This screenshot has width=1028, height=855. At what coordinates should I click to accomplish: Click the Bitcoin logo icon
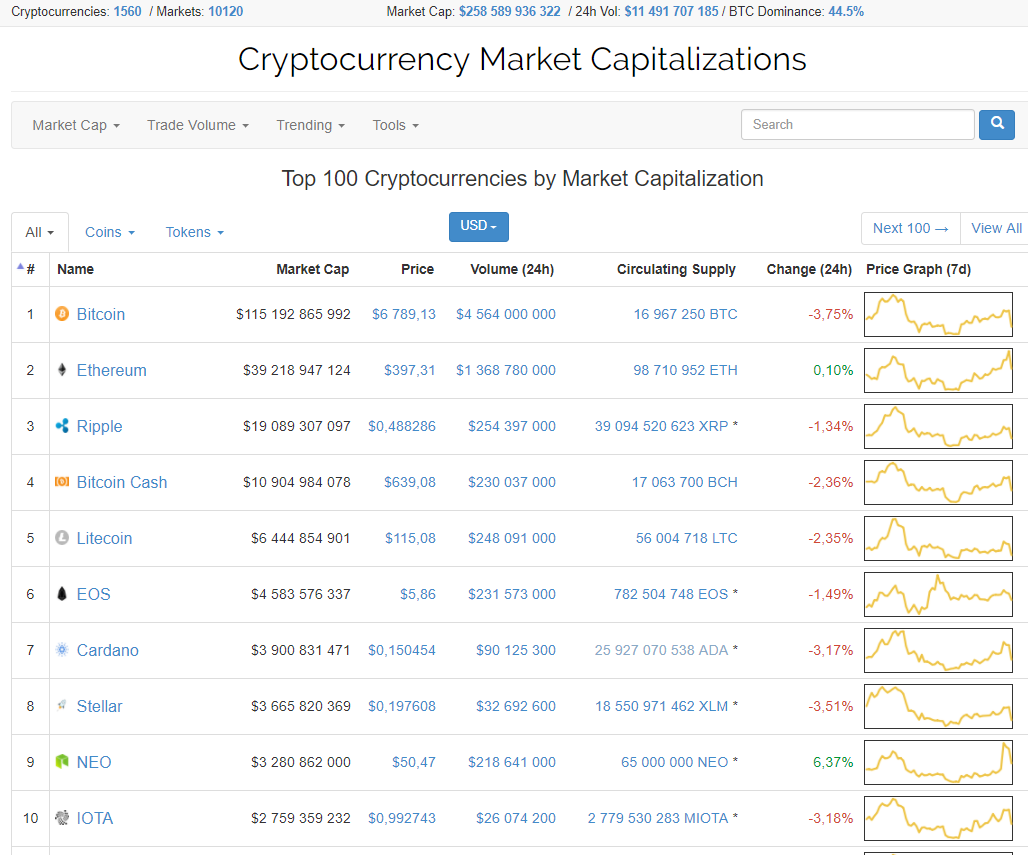pos(62,314)
